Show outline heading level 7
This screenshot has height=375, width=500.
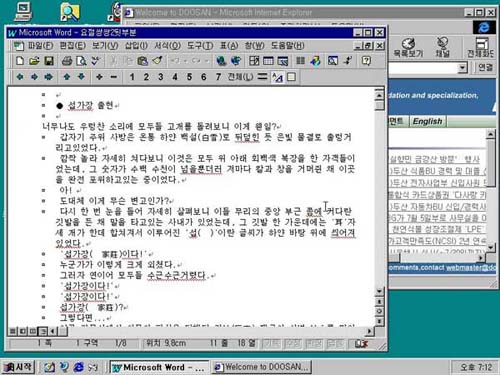pos(218,77)
